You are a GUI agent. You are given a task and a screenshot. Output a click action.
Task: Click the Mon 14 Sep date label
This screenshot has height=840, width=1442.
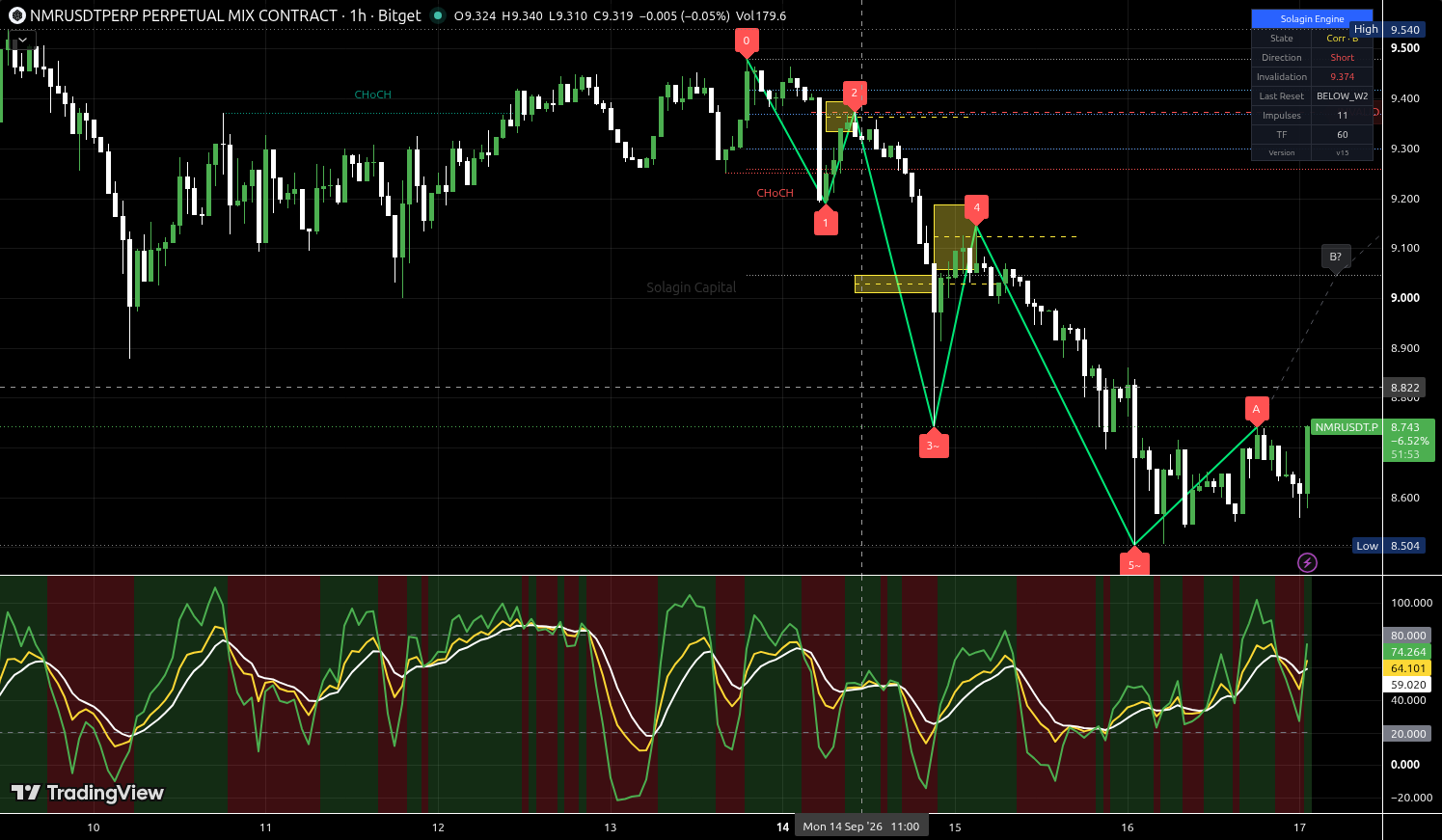861,826
